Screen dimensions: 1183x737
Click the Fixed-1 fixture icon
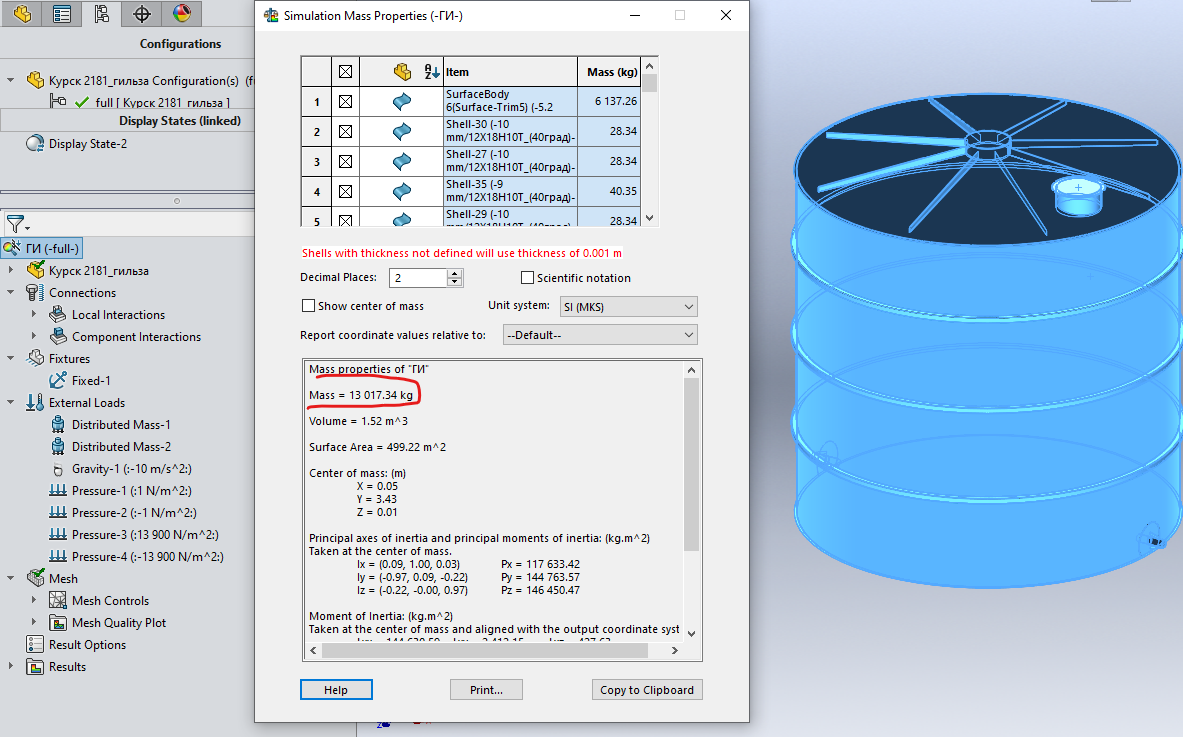pyautogui.click(x=58, y=381)
